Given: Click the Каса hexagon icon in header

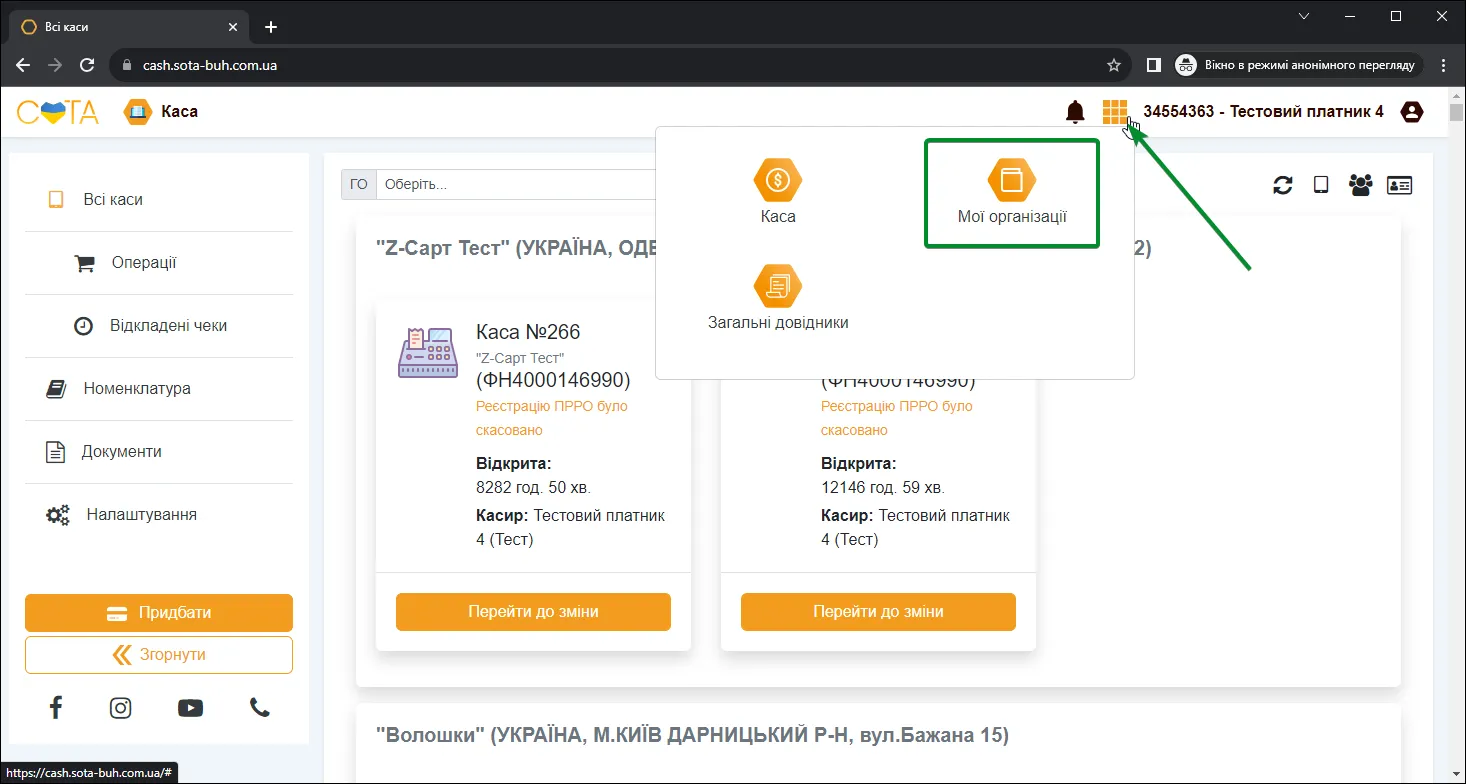Looking at the screenshot, I should coord(137,112).
